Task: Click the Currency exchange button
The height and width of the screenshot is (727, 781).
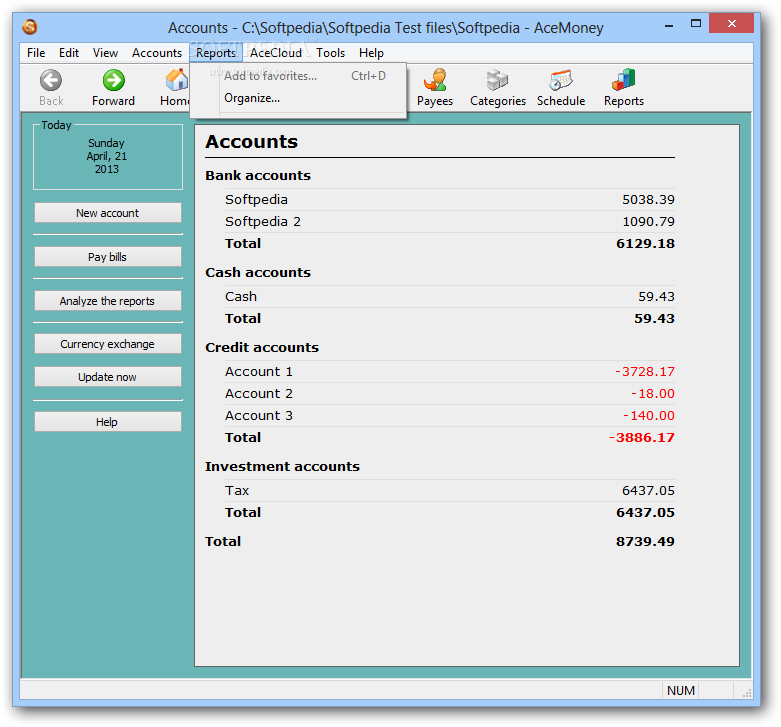Action: 108,344
